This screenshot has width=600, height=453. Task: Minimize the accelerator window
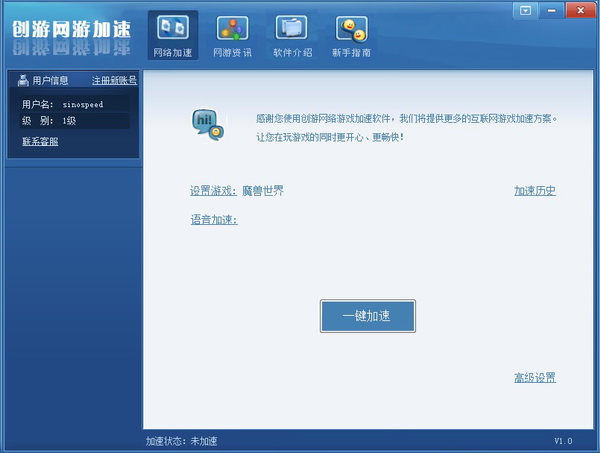click(x=551, y=10)
